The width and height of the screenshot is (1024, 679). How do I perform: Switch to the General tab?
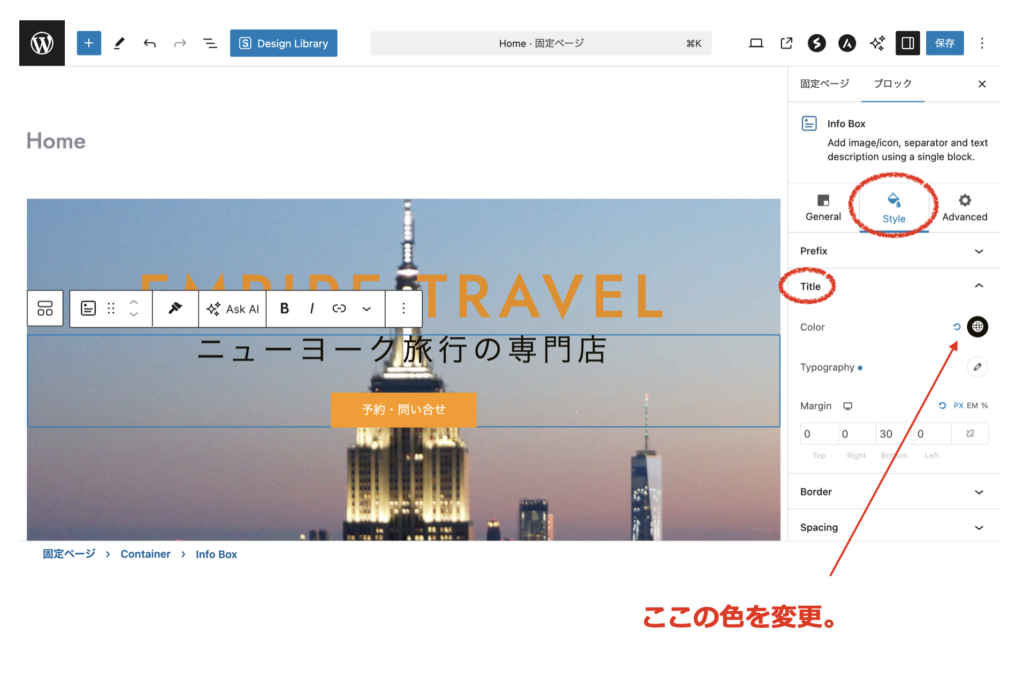pos(823,208)
